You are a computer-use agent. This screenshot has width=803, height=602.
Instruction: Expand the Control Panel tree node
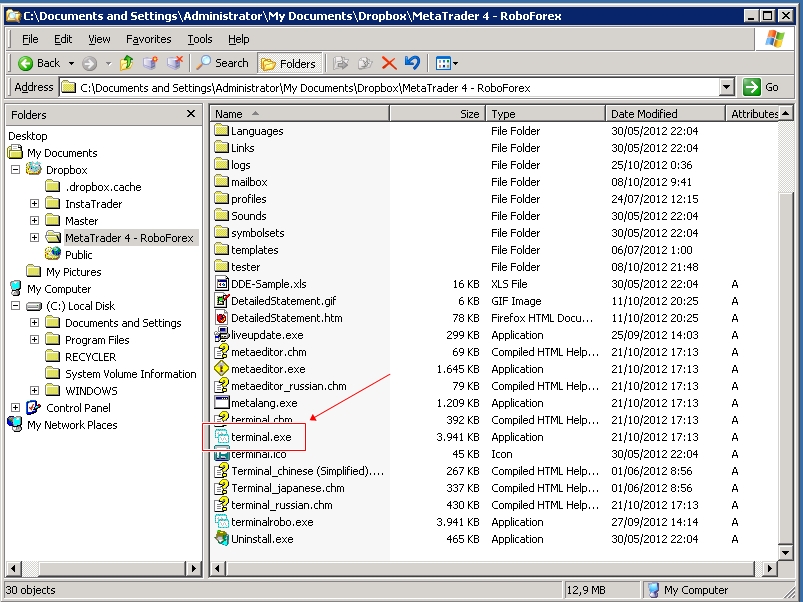[x=15, y=407]
